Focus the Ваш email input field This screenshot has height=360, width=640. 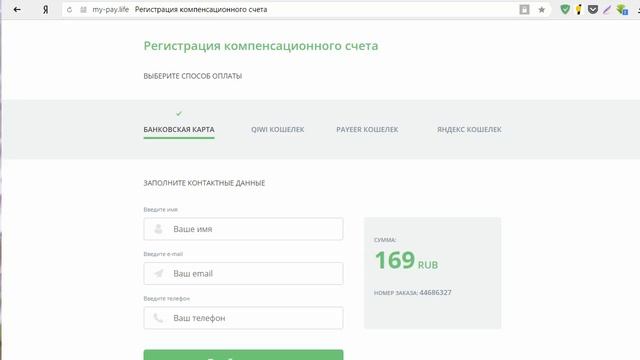click(x=243, y=273)
